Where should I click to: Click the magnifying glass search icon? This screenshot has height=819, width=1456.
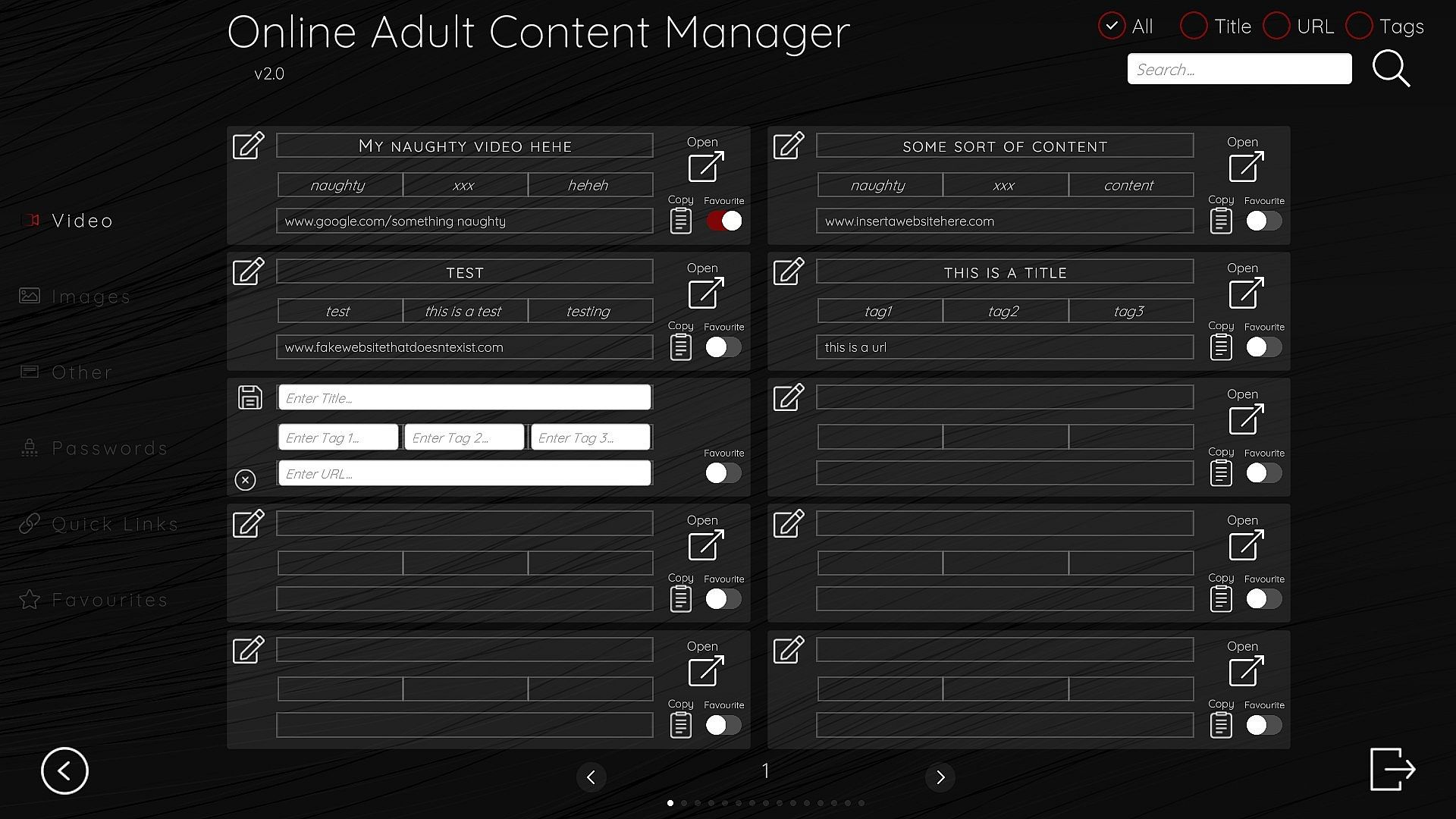(x=1391, y=69)
